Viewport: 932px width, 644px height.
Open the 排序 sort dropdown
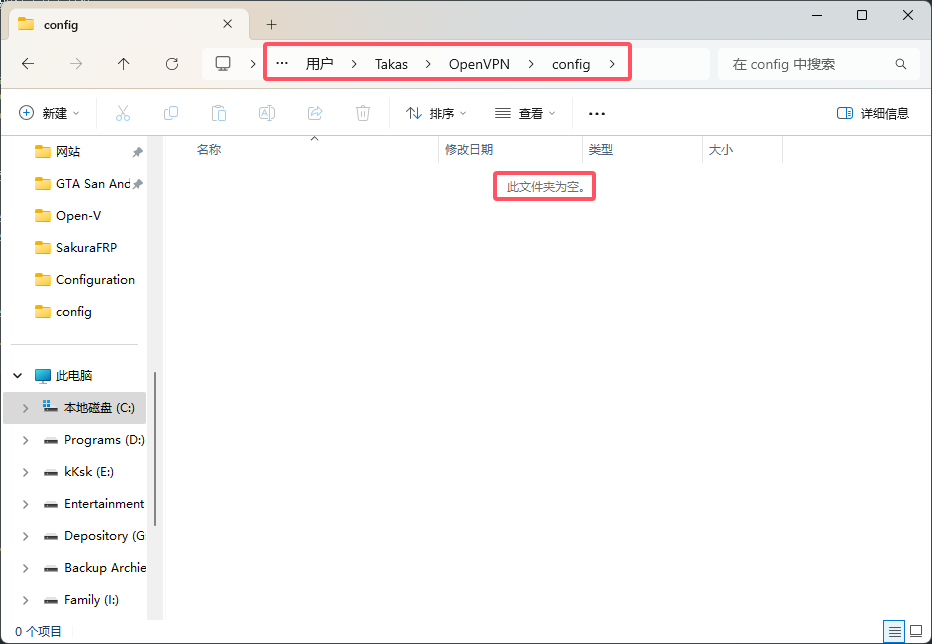click(x=436, y=113)
